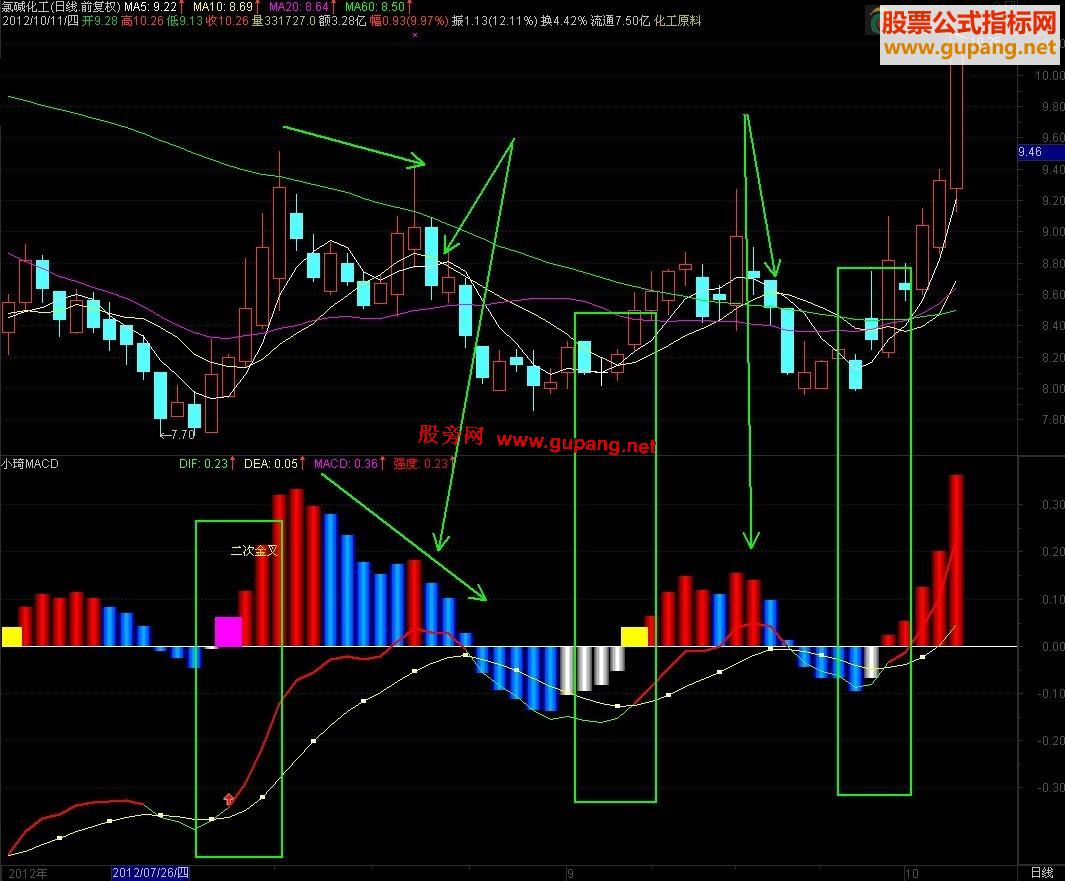
Task: Click the open price 开9.28
Action: (x=100, y=21)
